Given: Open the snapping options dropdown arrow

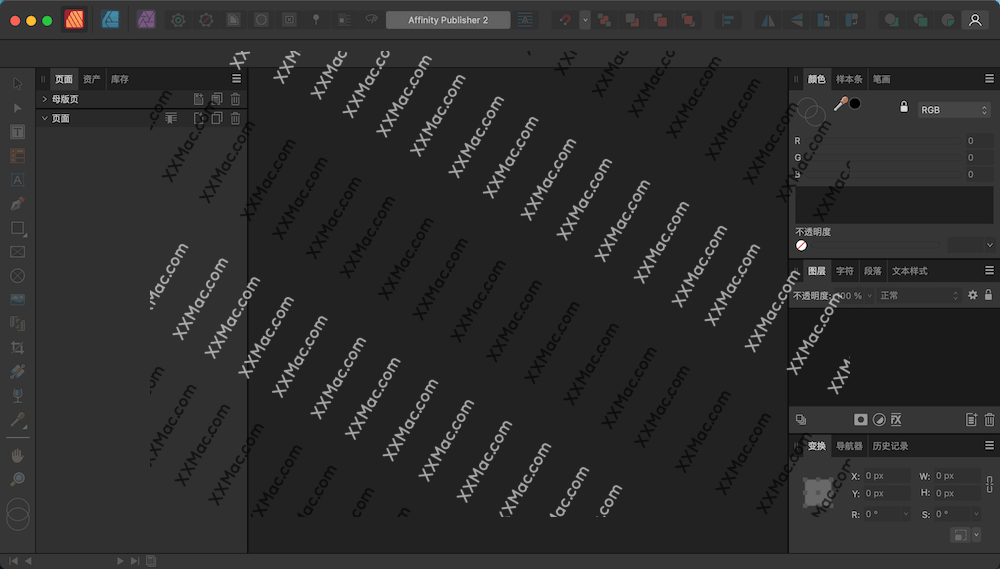Looking at the screenshot, I should [x=585, y=20].
